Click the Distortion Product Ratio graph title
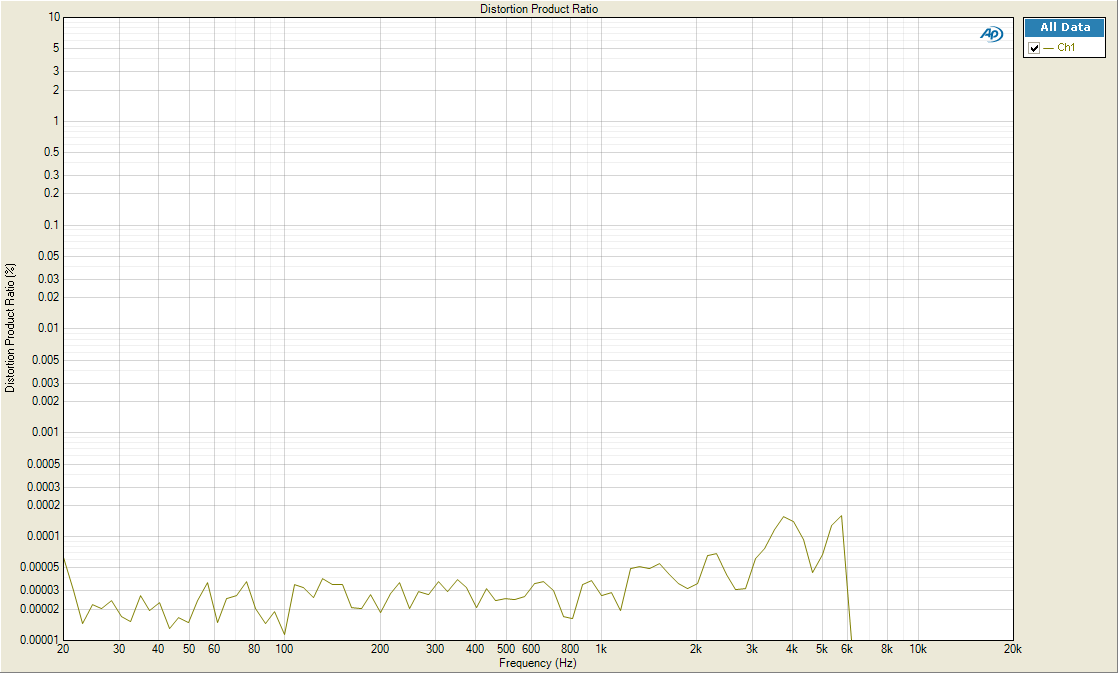 (x=539, y=9)
